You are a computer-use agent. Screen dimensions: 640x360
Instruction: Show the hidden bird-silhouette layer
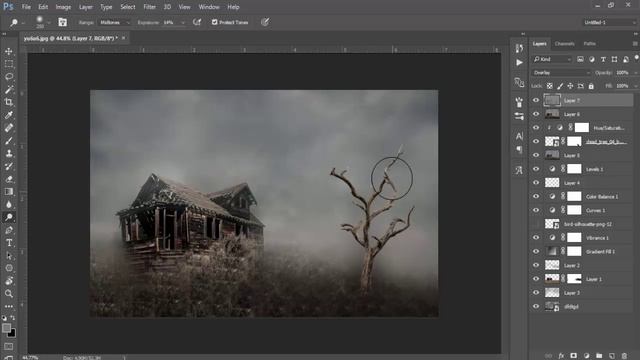pyautogui.click(x=536, y=224)
